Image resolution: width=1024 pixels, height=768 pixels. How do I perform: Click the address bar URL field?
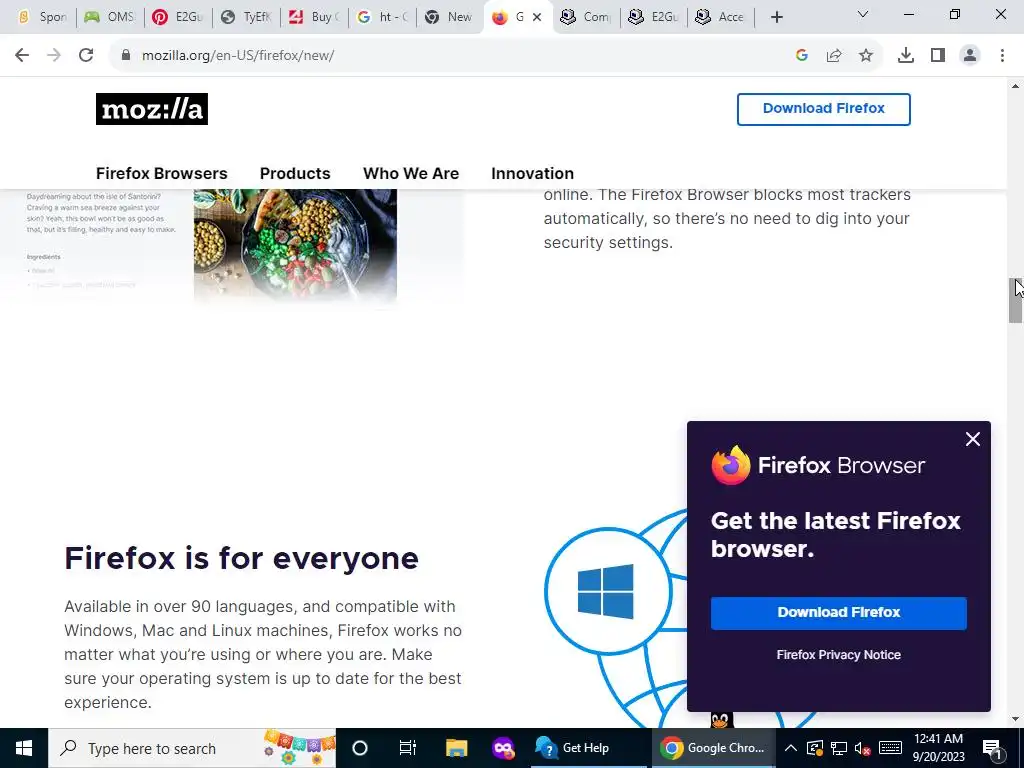pos(457,56)
